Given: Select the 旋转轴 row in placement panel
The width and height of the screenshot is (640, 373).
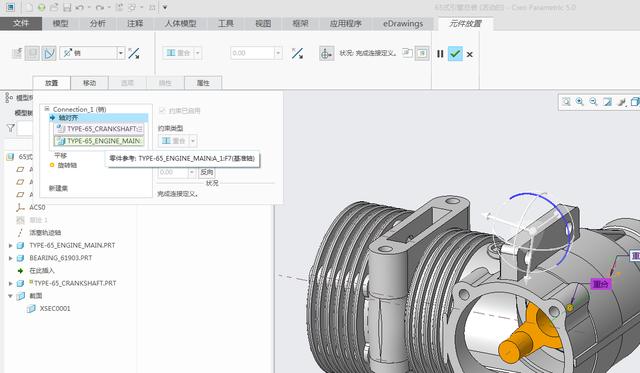Looking at the screenshot, I should pos(67,165).
